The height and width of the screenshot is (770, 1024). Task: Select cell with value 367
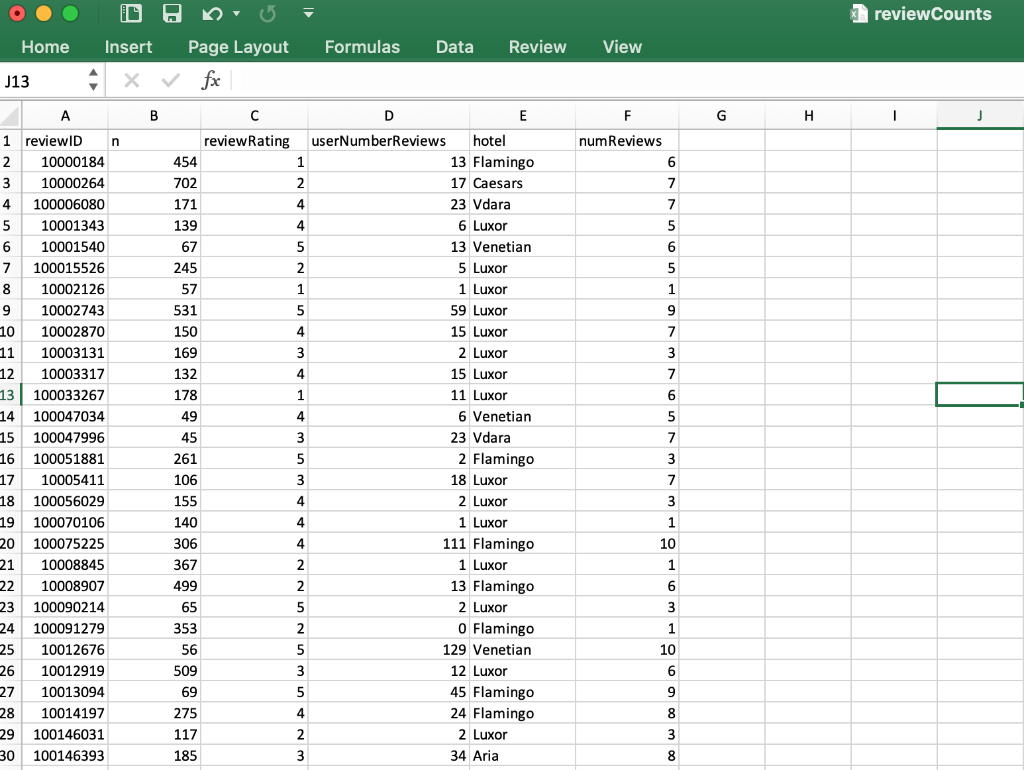pos(154,565)
